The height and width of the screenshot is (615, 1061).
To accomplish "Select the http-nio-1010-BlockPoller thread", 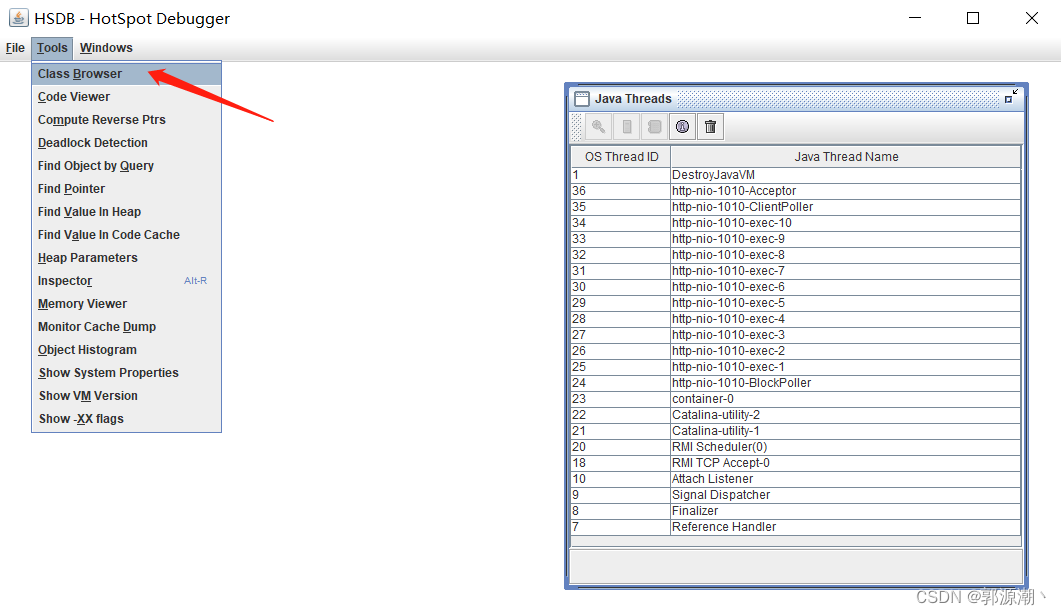I will point(796,383).
